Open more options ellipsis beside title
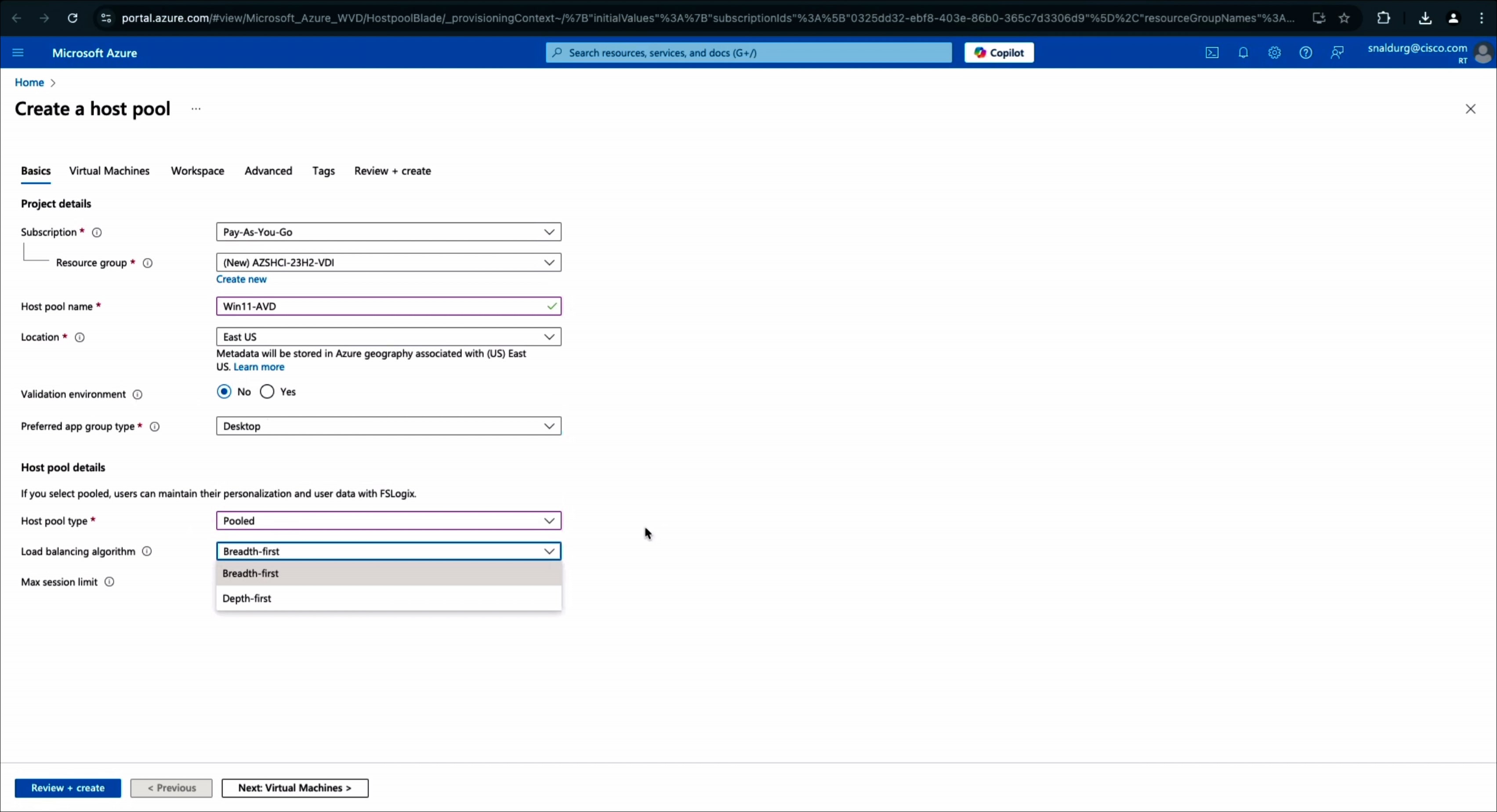Viewport: 1497px width, 812px height. pos(196,108)
